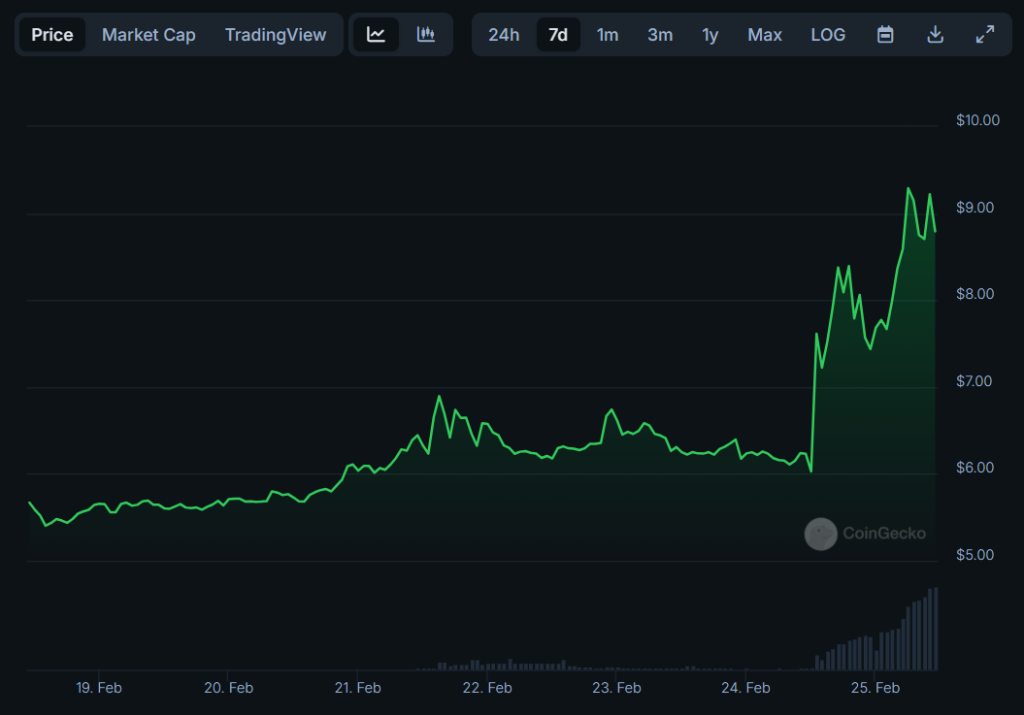Pick the 3m time range
The width and height of the screenshot is (1024, 715).
(x=660, y=35)
